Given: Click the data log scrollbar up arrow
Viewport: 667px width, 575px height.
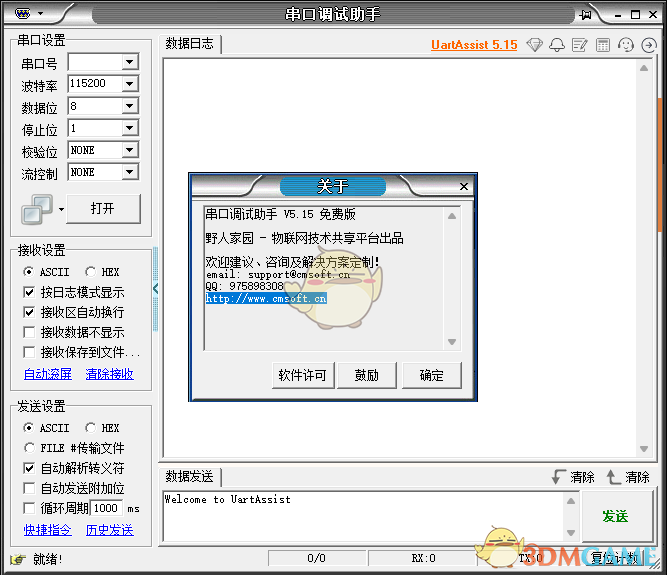Looking at the screenshot, I should click(644, 68).
